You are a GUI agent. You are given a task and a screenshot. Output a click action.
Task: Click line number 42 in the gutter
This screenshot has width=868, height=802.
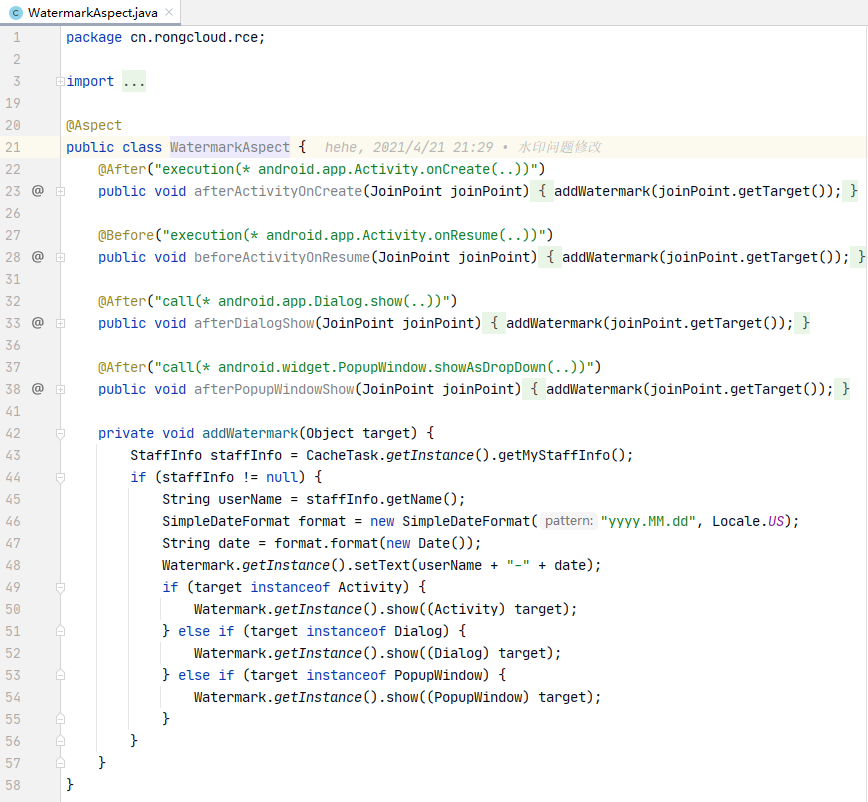(x=13, y=433)
